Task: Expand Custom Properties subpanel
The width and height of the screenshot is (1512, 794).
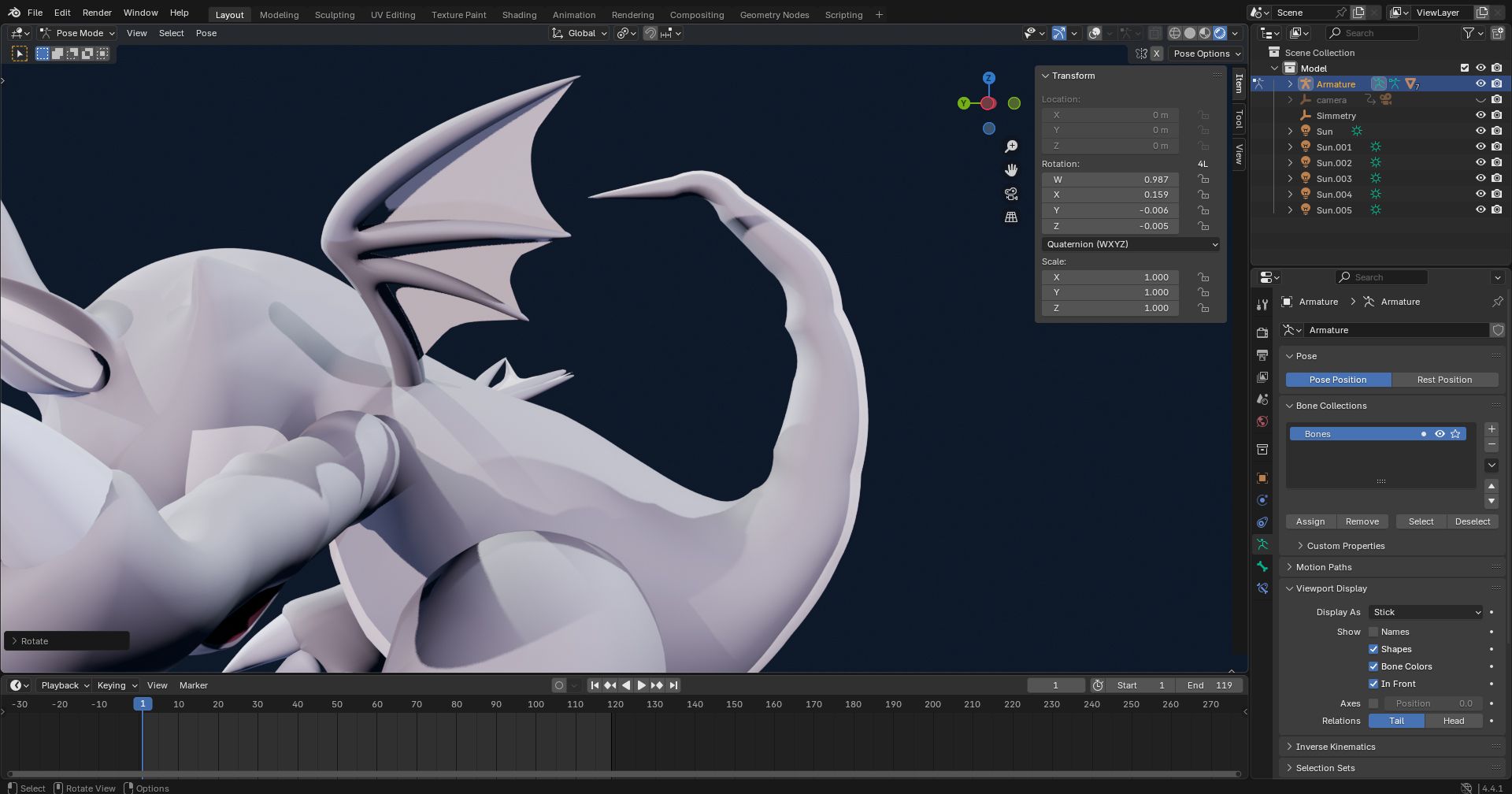Action: [x=1345, y=546]
